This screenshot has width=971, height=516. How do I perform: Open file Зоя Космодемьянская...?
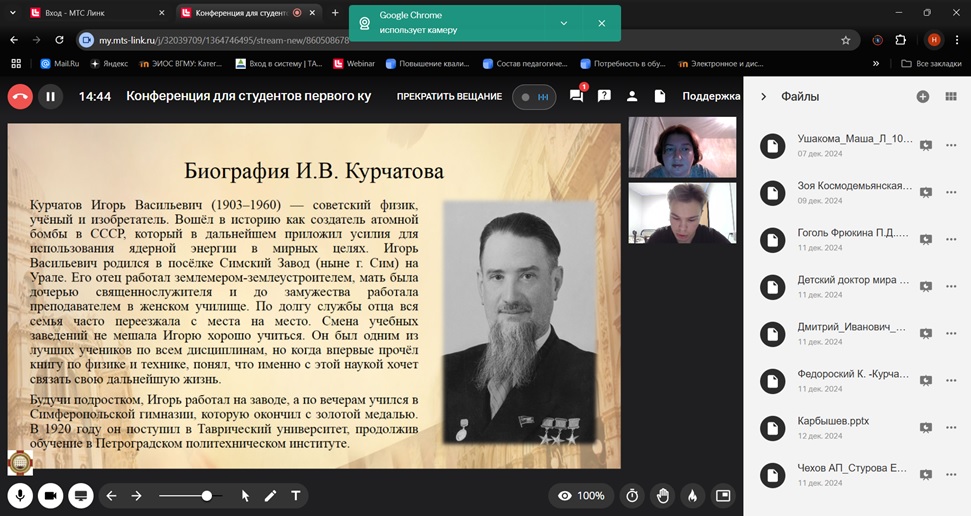(855, 186)
